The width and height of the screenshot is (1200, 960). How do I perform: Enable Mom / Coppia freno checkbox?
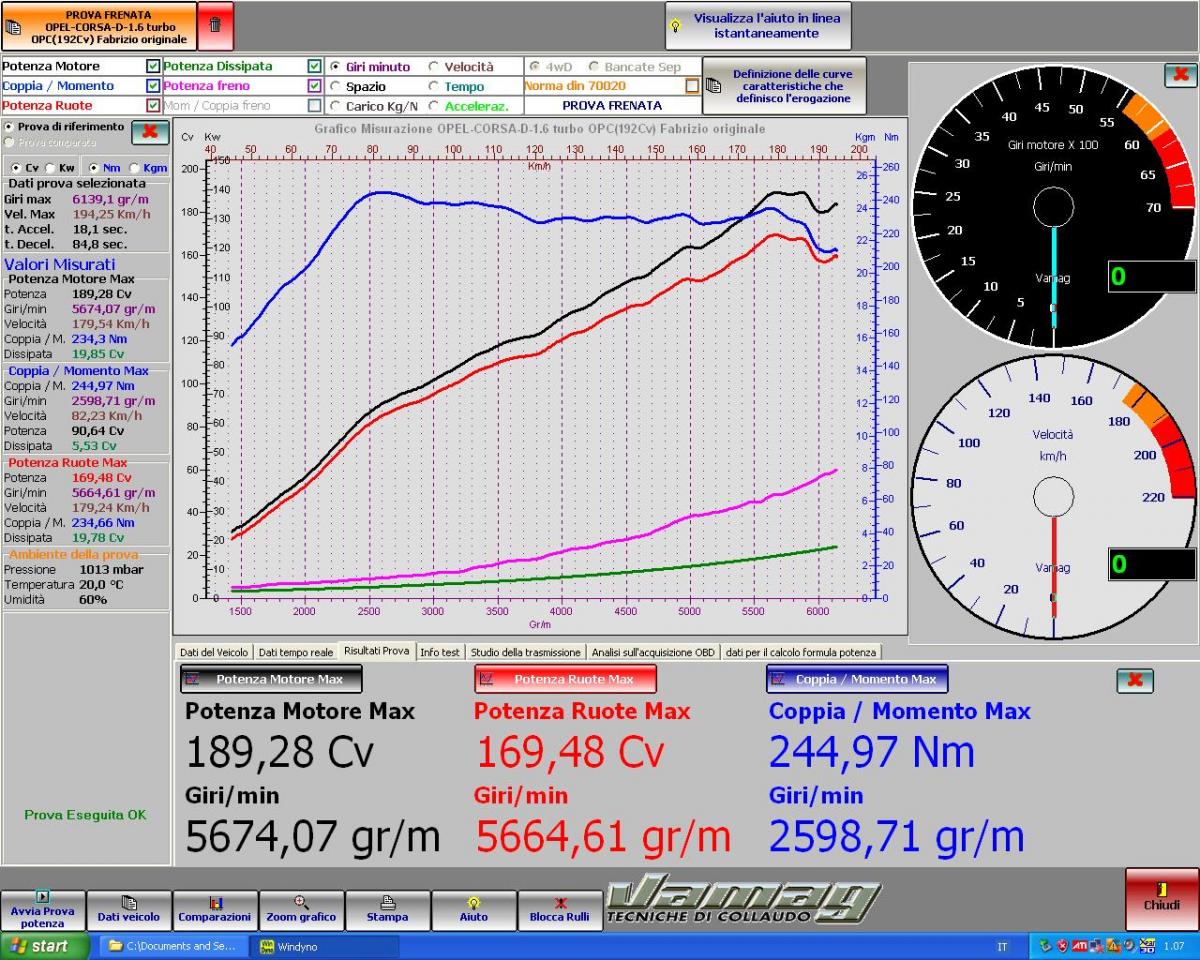tap(314, 105)
